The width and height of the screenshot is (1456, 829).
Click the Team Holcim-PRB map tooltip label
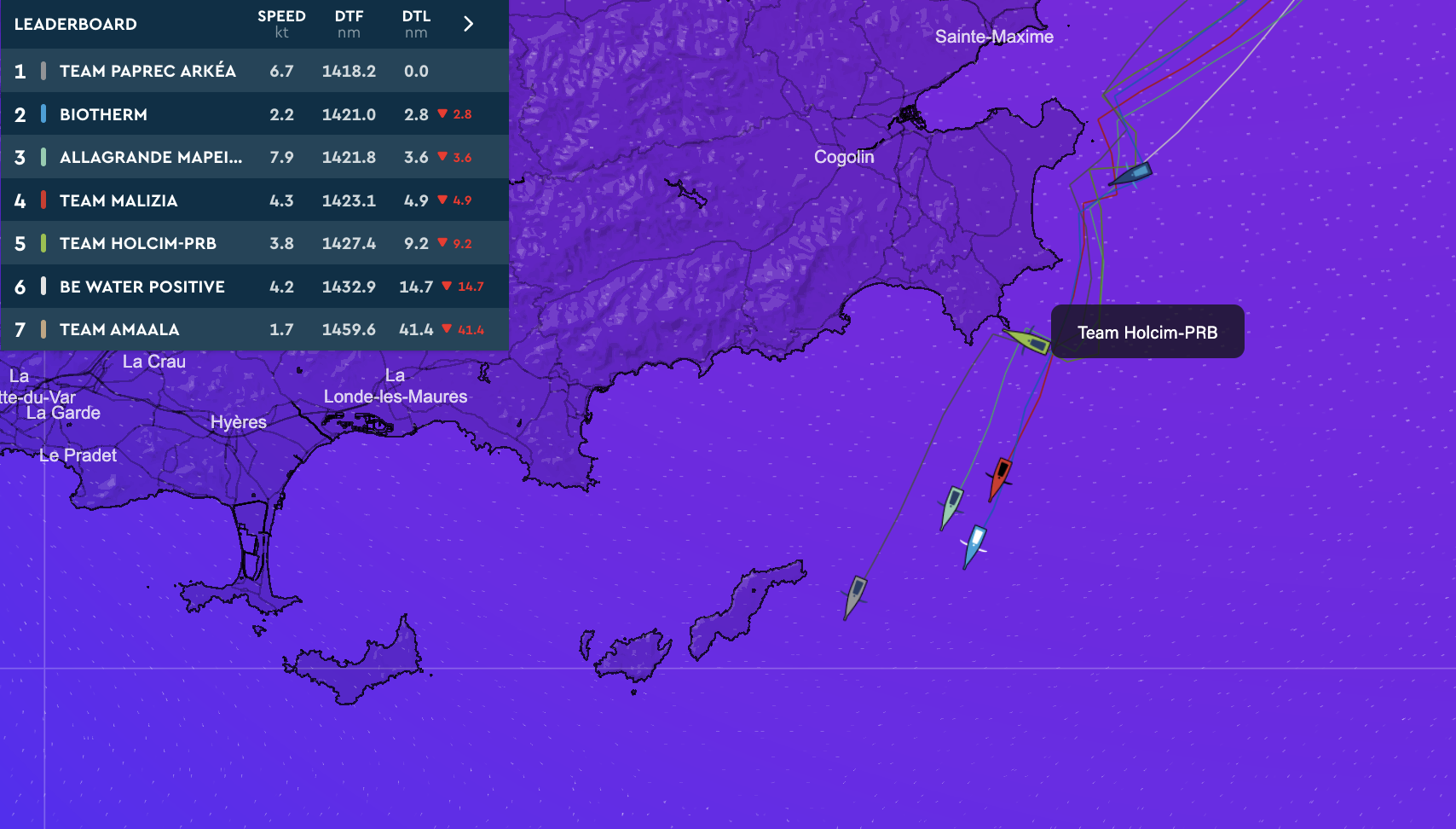[x=1147, y=332]
